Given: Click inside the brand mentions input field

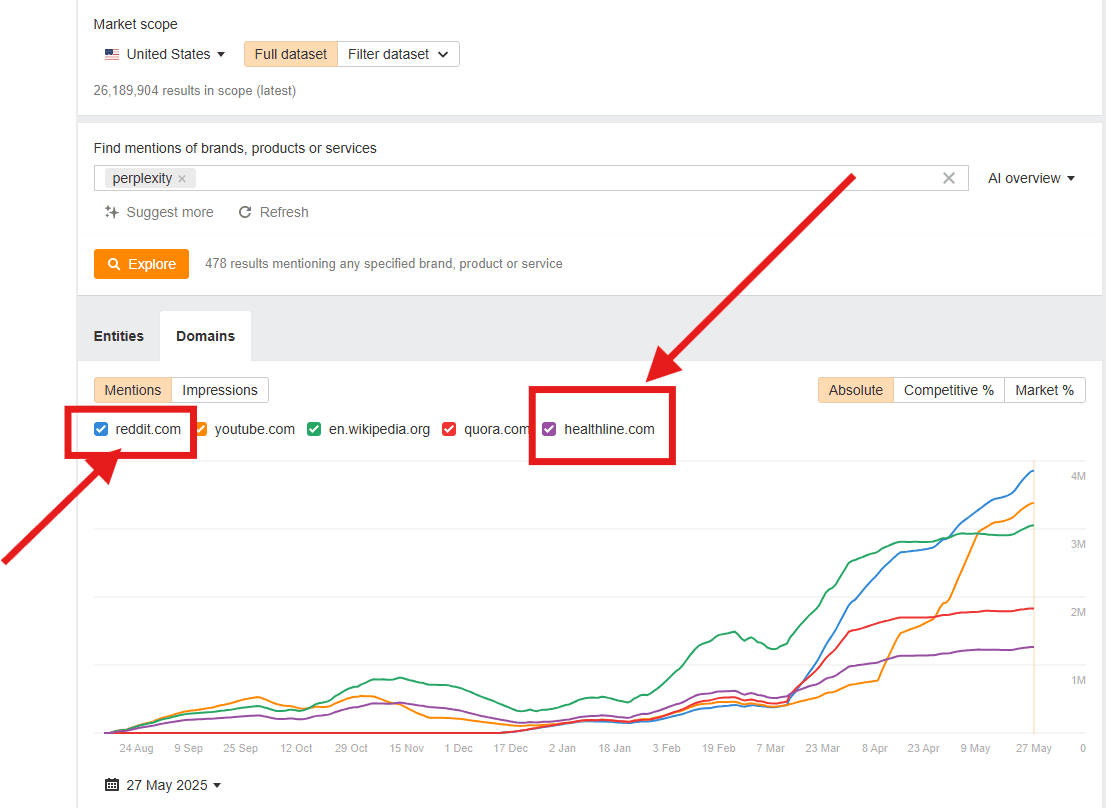Looking at the screenshot, I should 530,178.
